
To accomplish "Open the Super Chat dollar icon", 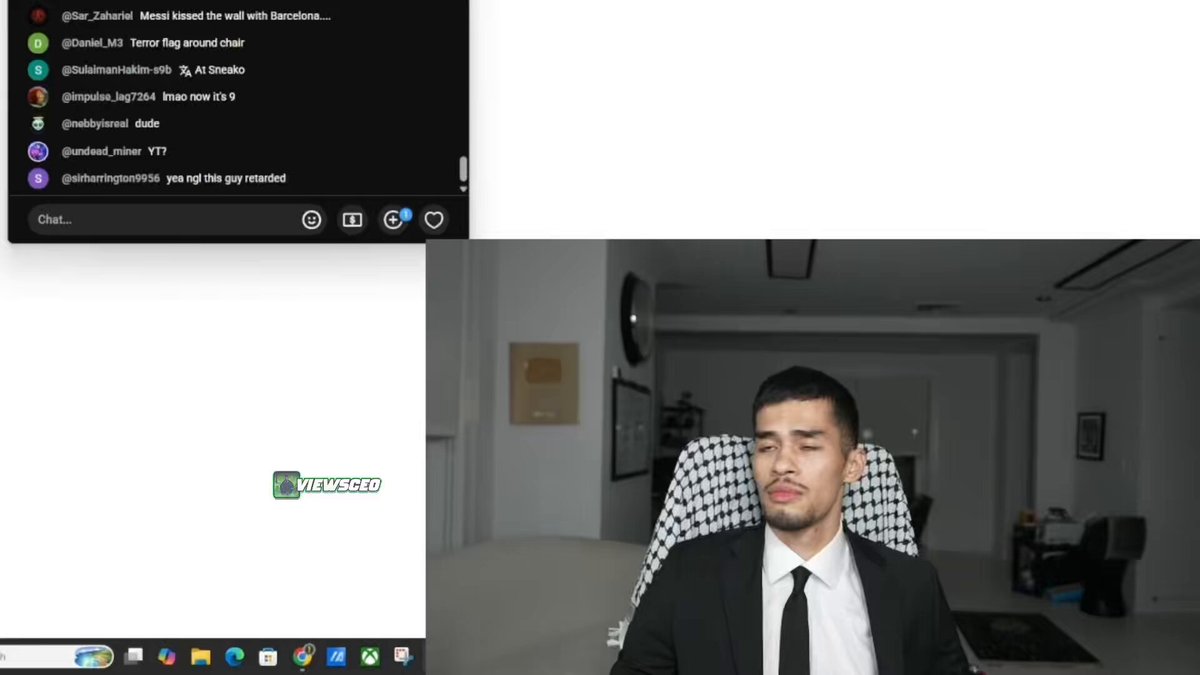I will pyautogui.click(x=352, y=220).
